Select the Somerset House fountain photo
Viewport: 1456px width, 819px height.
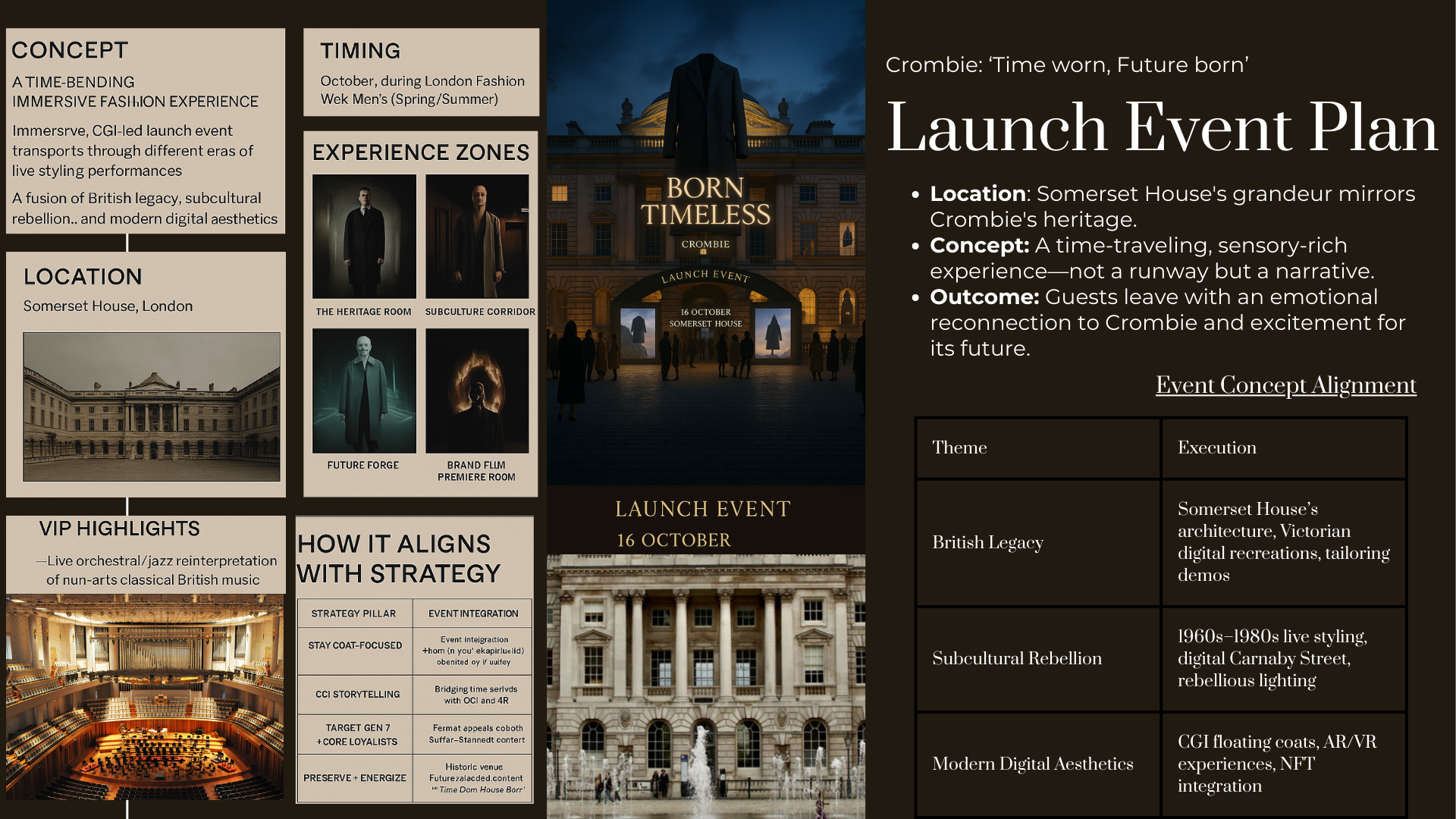point(706,686)
